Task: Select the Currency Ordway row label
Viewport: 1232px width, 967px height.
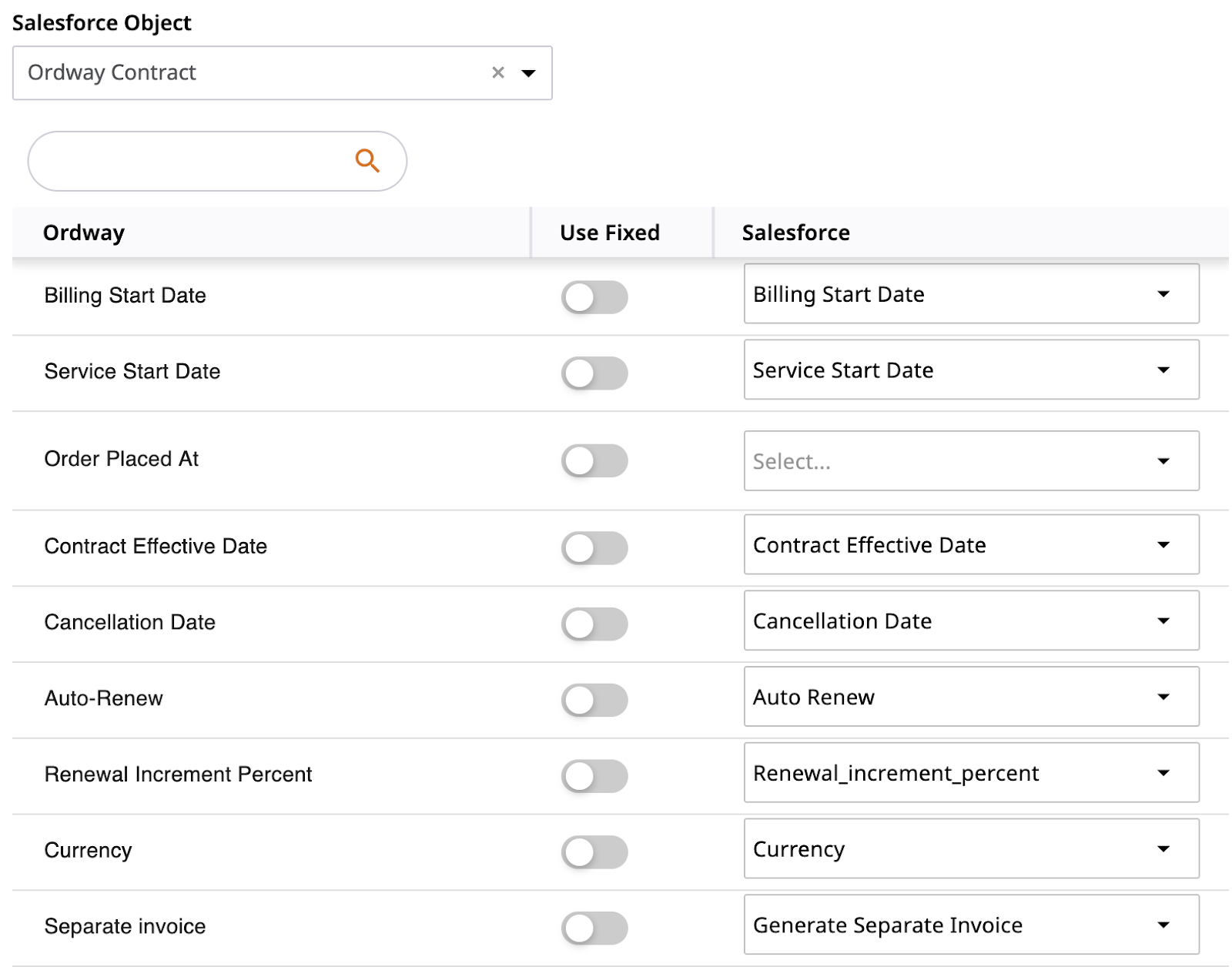Action: [89, 850]
